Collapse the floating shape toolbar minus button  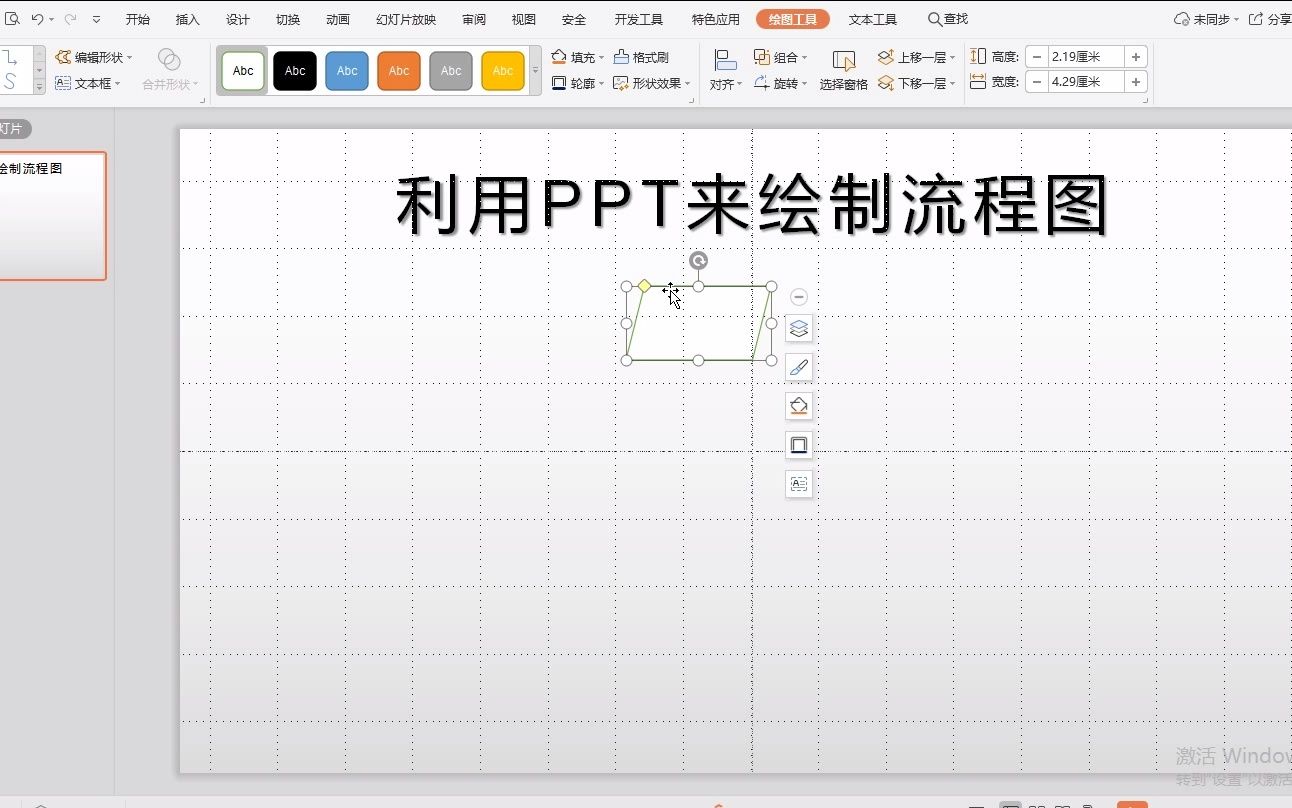click(798, 297)
